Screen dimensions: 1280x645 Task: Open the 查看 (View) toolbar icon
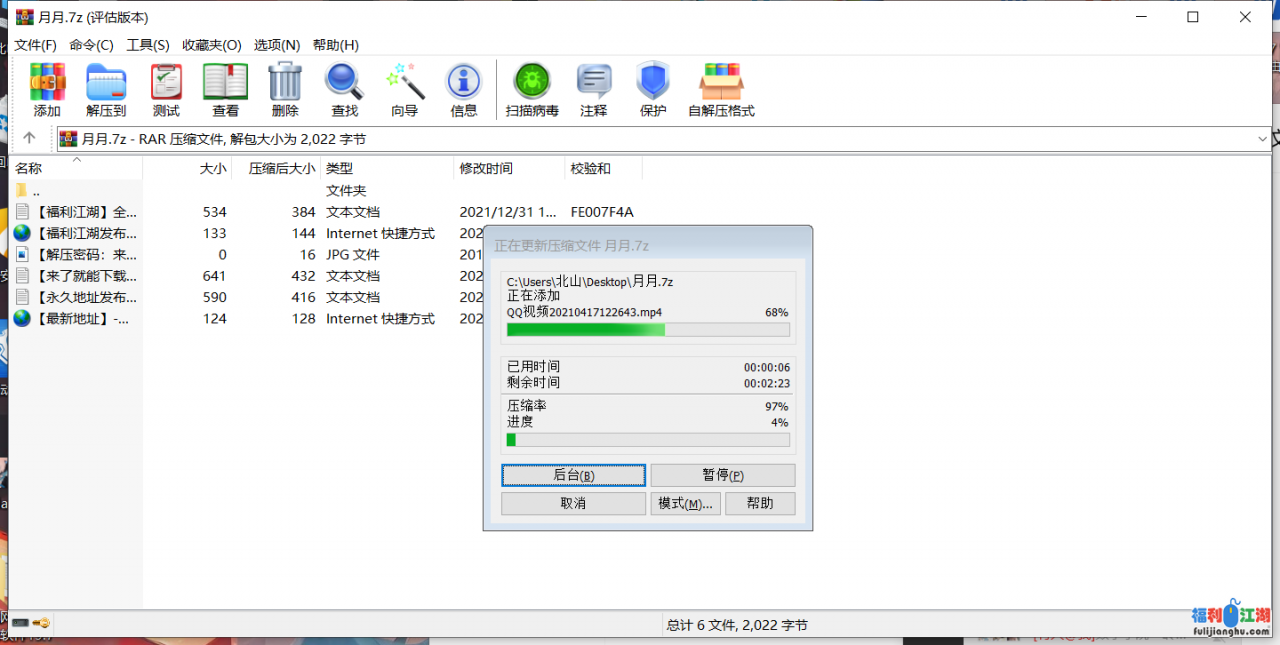225,90
